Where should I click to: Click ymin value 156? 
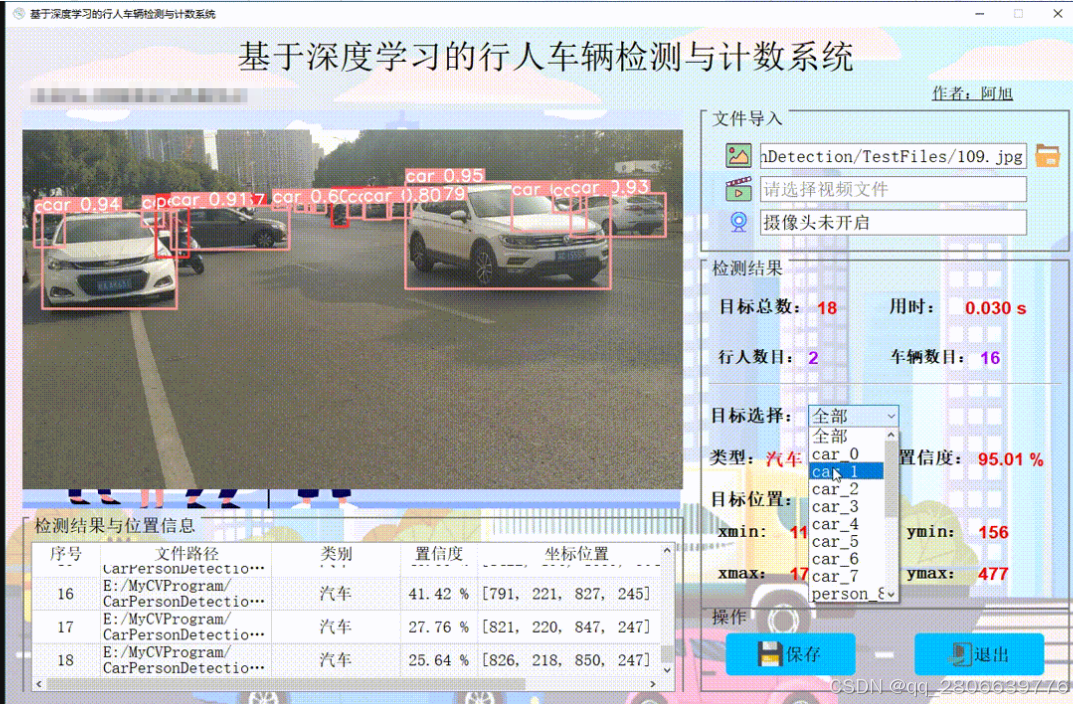click(993, 532)
